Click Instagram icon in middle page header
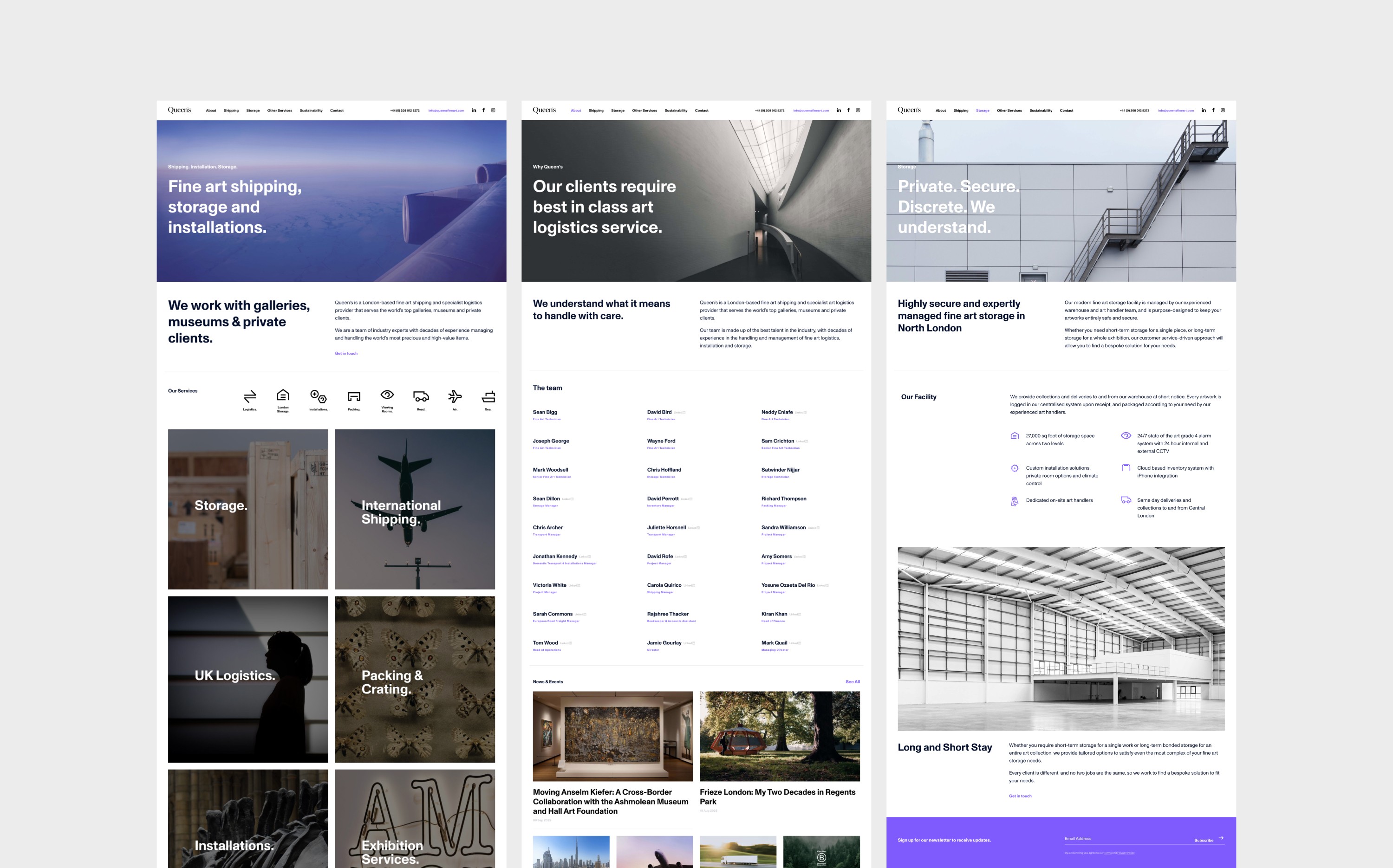 click(858, 110)
